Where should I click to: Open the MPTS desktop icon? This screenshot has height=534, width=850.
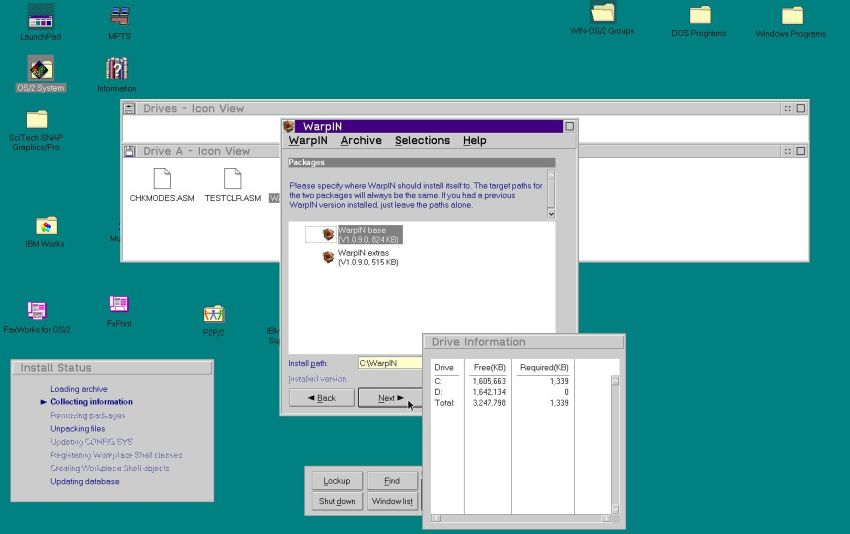tap(119, 16)
